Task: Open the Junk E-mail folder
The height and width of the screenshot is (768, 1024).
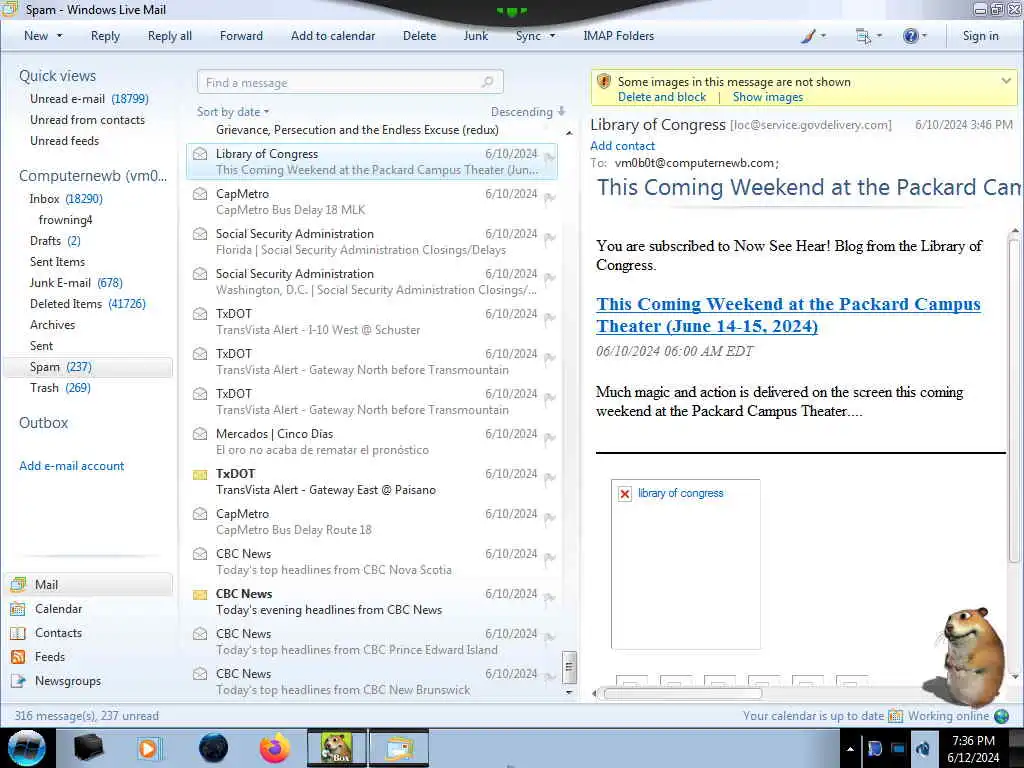Action: click(x=76, y=283)
